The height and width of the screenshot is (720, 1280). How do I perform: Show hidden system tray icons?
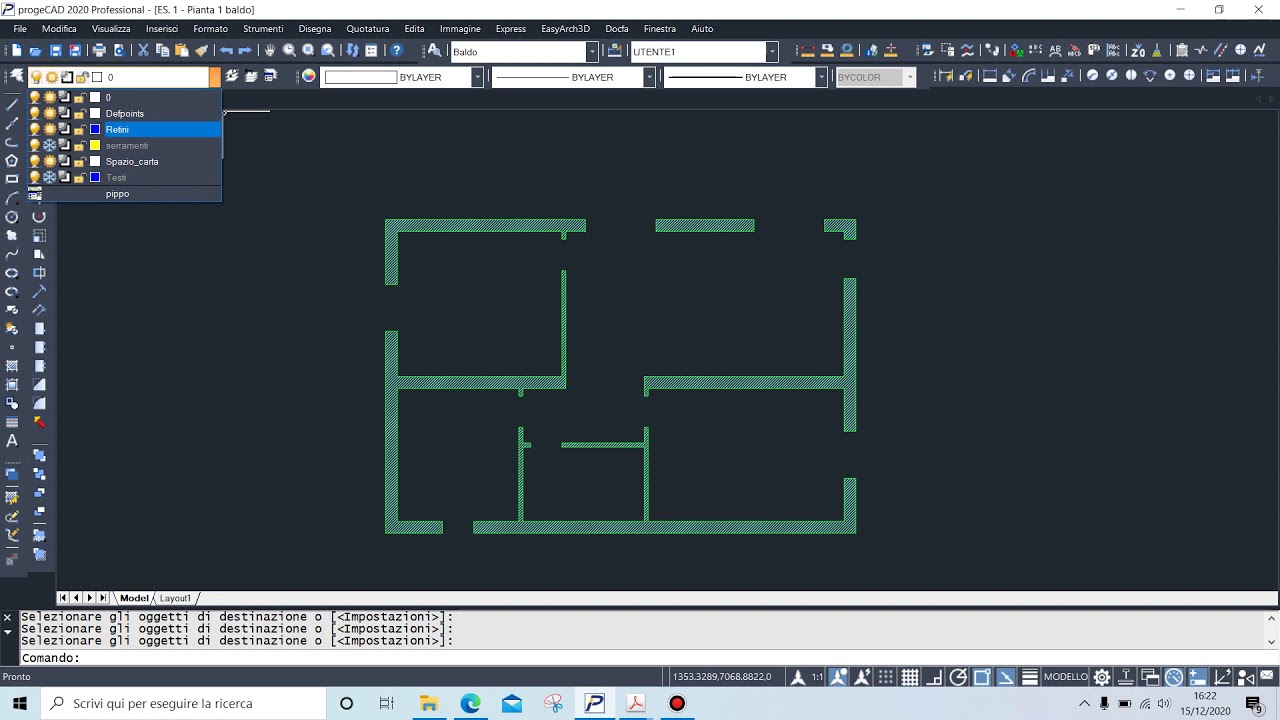(x=1084, y=704)
